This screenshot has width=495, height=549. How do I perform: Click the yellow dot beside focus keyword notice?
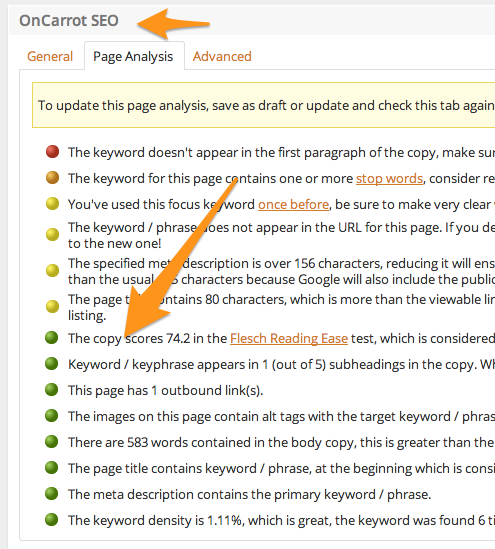(52, 204)
